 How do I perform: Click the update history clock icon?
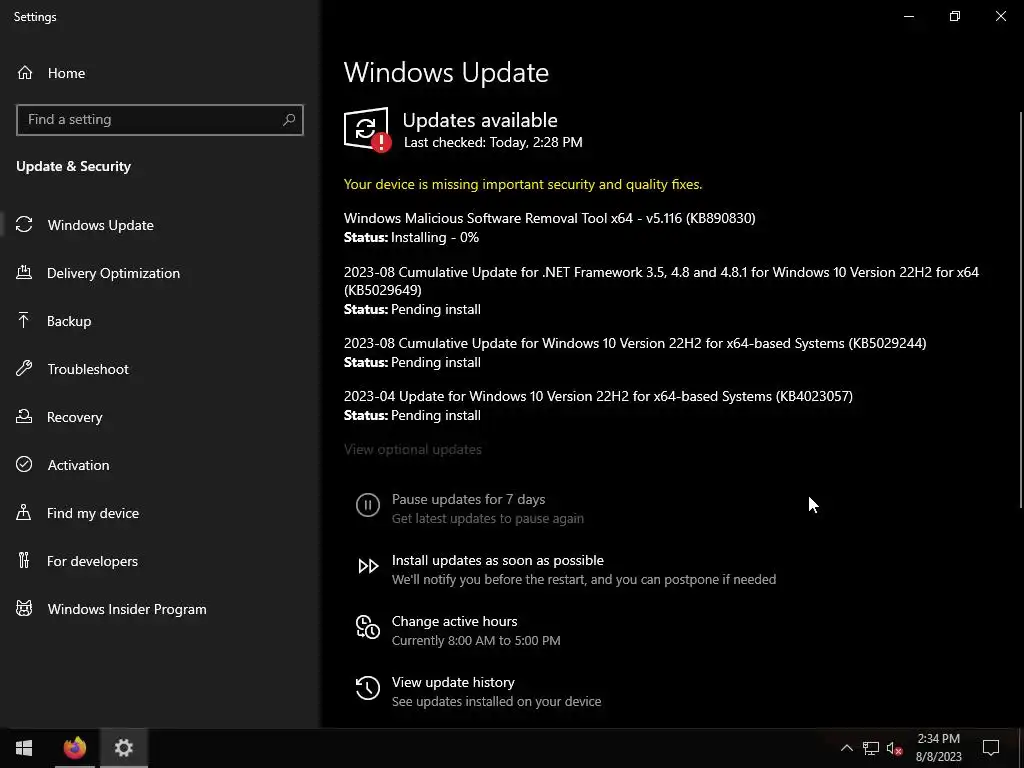368,688
